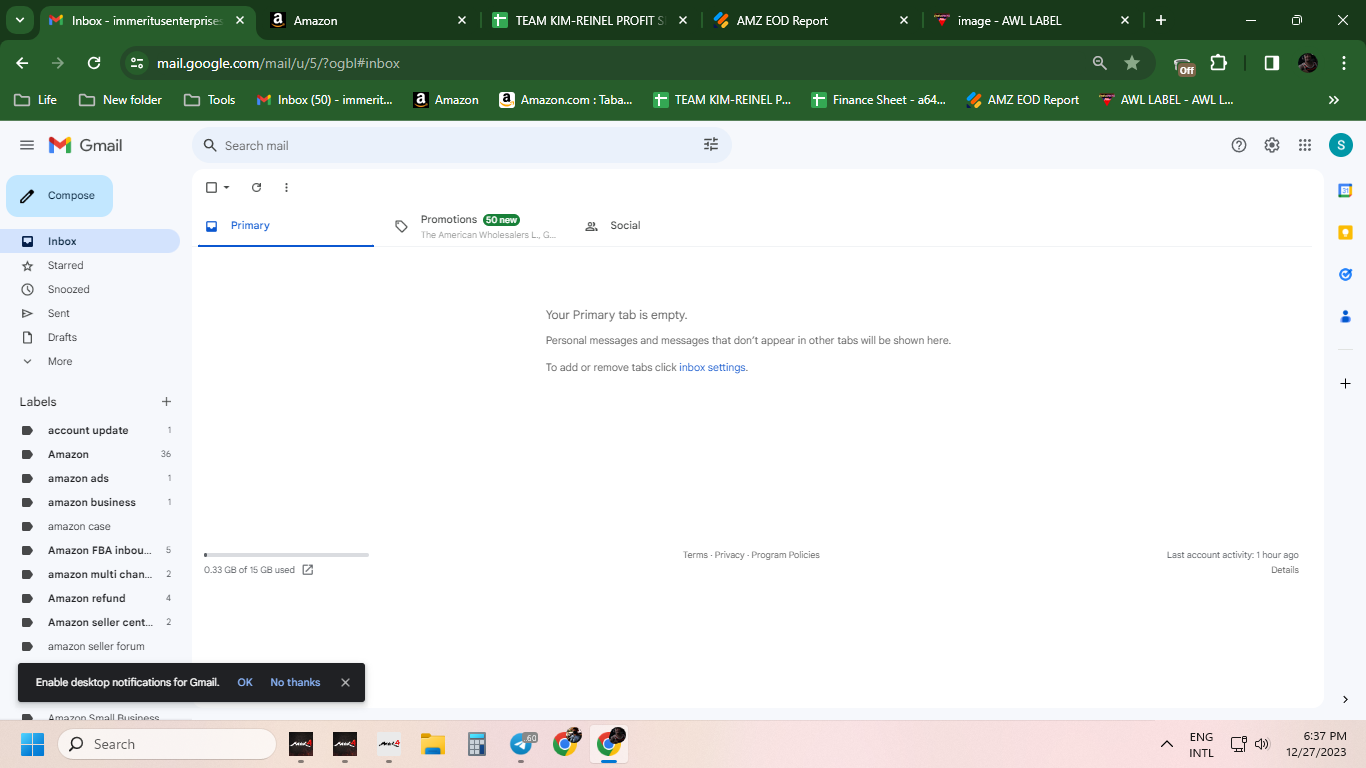Show hidden system tray icons
The height and width of the screenshot is (768, 1366).
[1166, 744]
